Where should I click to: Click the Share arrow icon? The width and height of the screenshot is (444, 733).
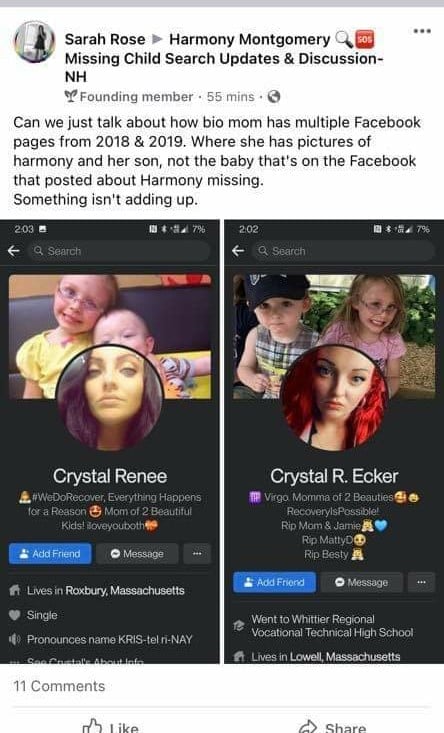[x=308, y=726]
